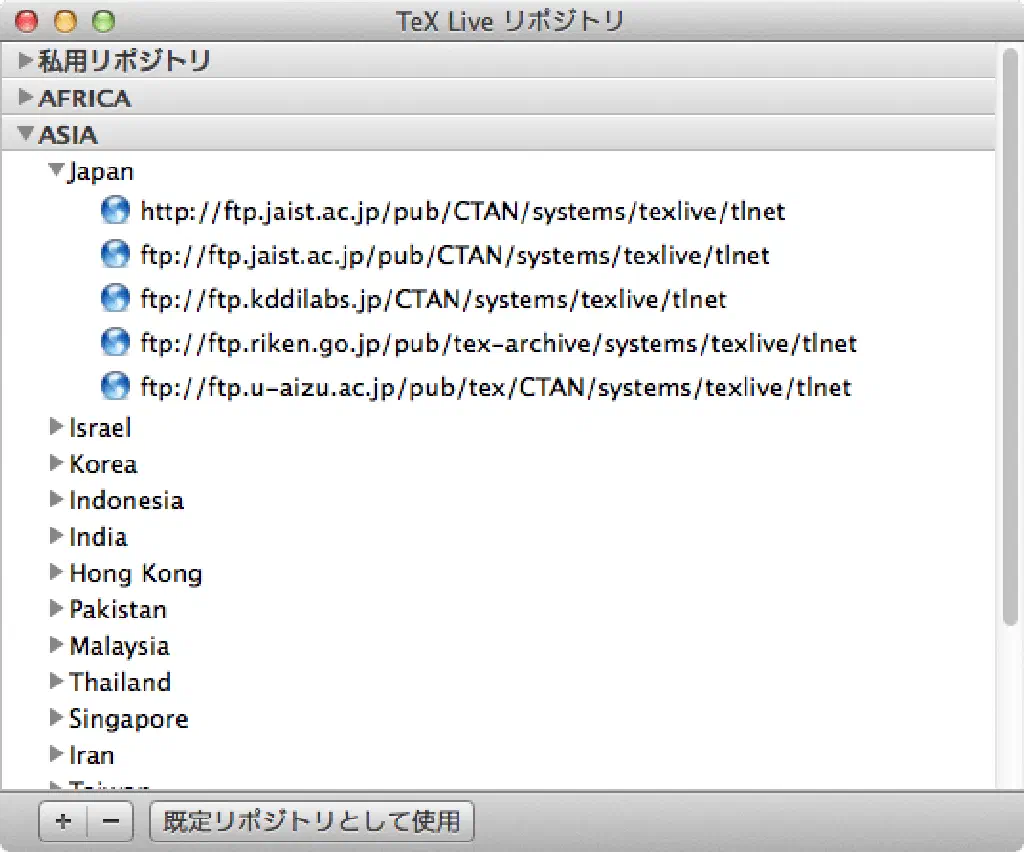Expand the Israel country node

click(56, 427)
